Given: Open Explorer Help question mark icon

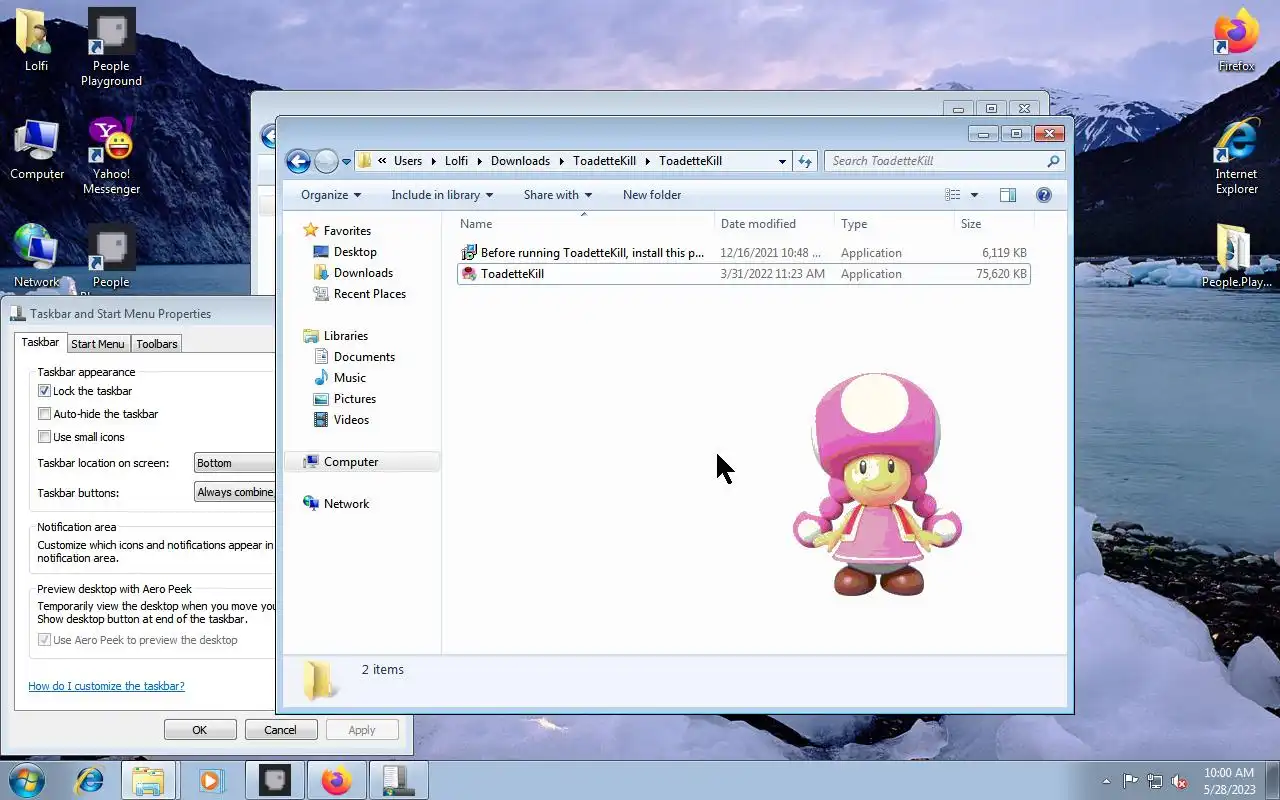Looking at the screenshot, I should 1044,195.
